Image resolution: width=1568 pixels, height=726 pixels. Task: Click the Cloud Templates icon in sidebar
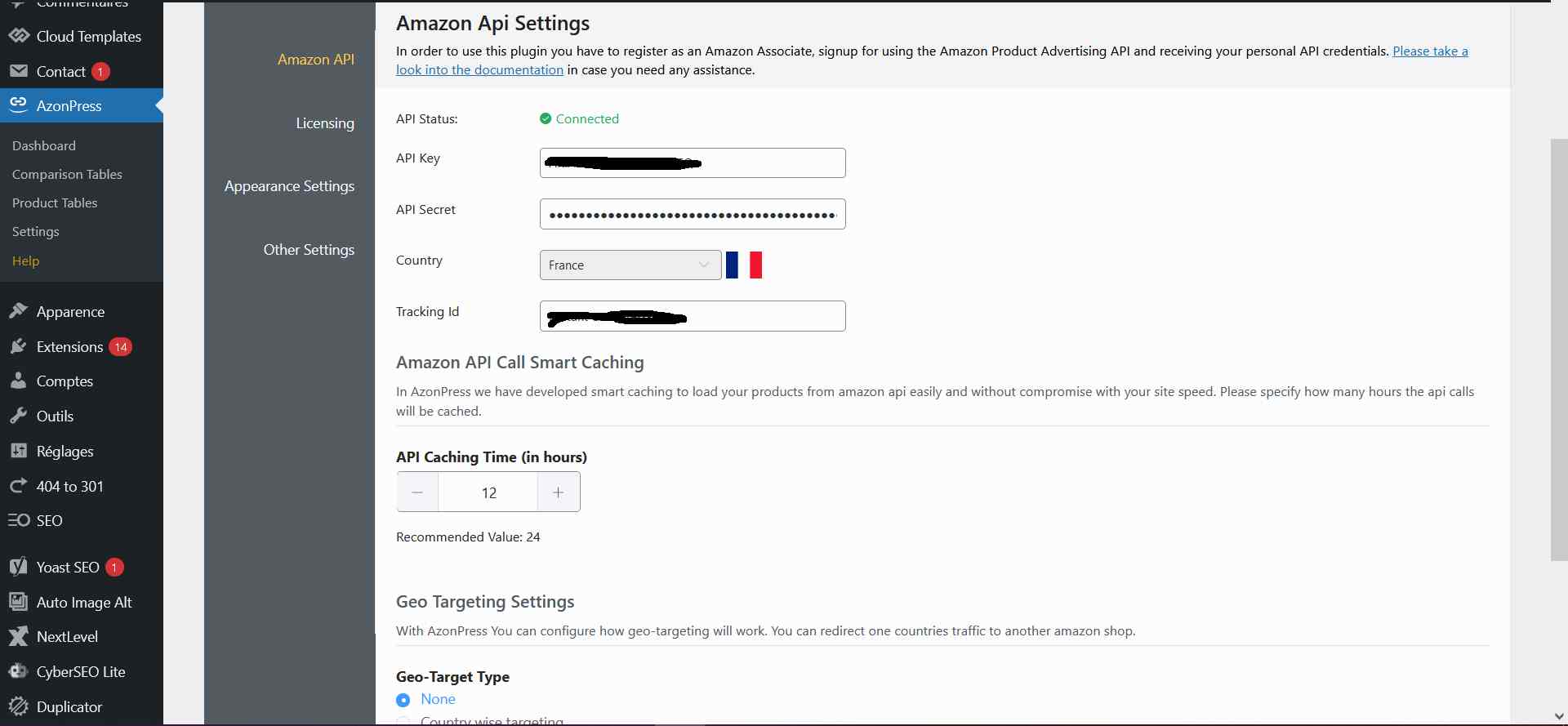19,36
